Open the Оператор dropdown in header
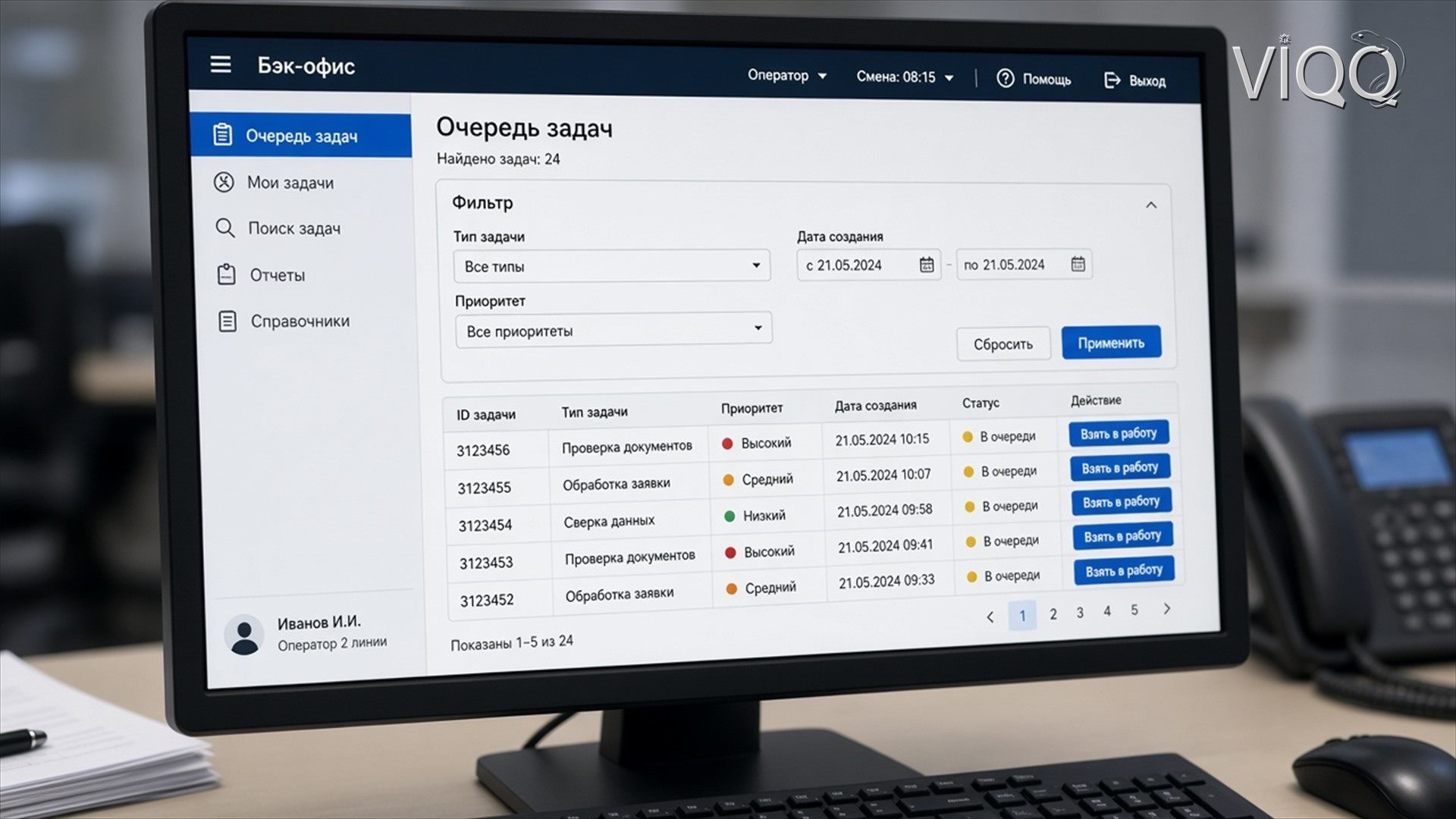 (786, 75)
